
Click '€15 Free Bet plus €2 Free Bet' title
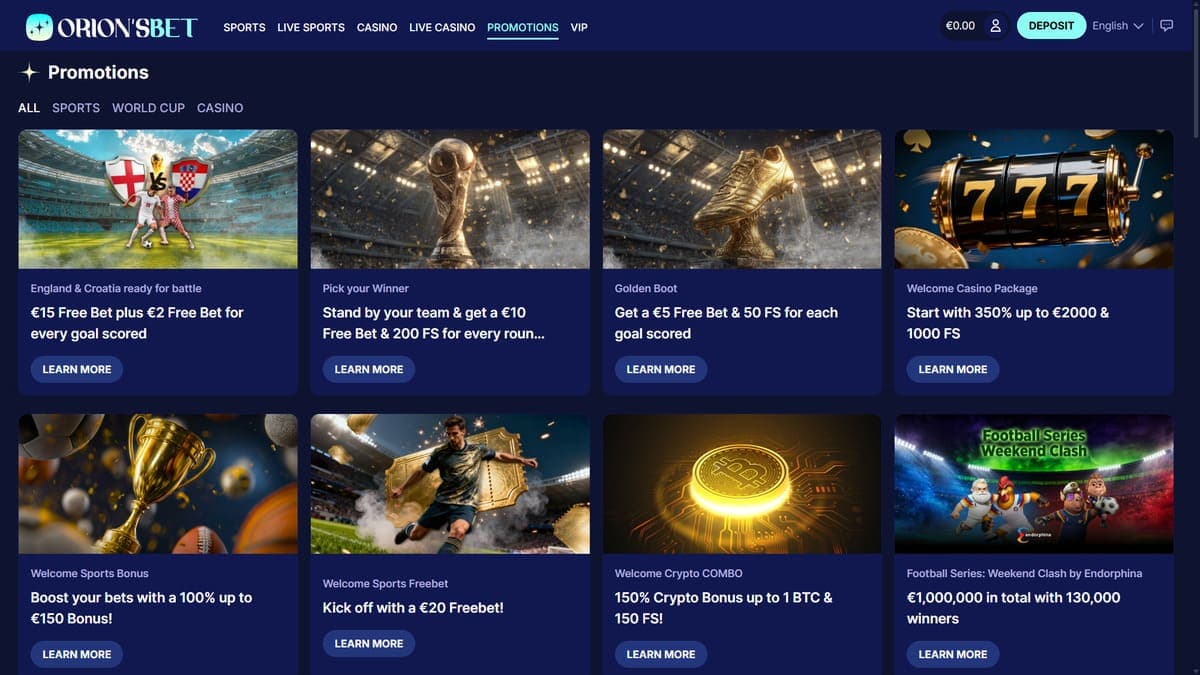[137, 323]
